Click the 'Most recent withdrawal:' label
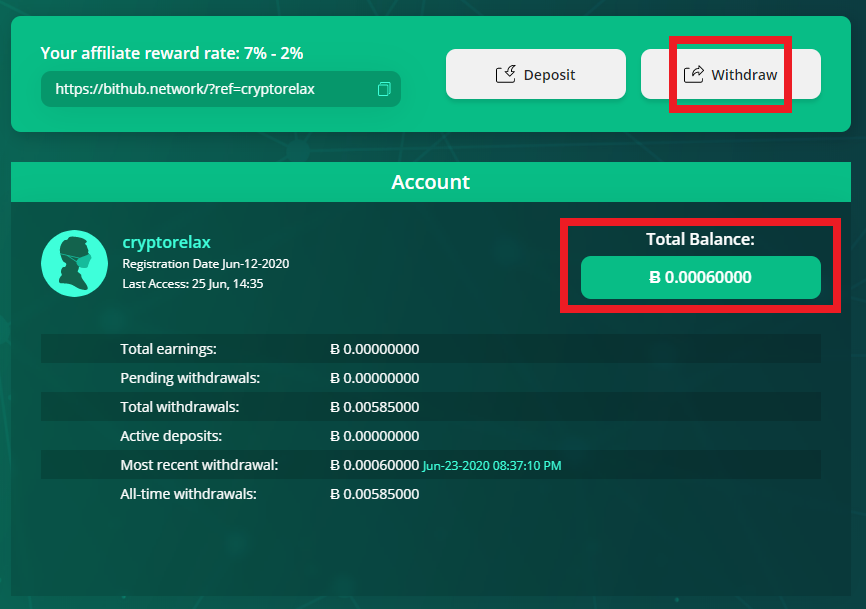 tap(199, 465)
